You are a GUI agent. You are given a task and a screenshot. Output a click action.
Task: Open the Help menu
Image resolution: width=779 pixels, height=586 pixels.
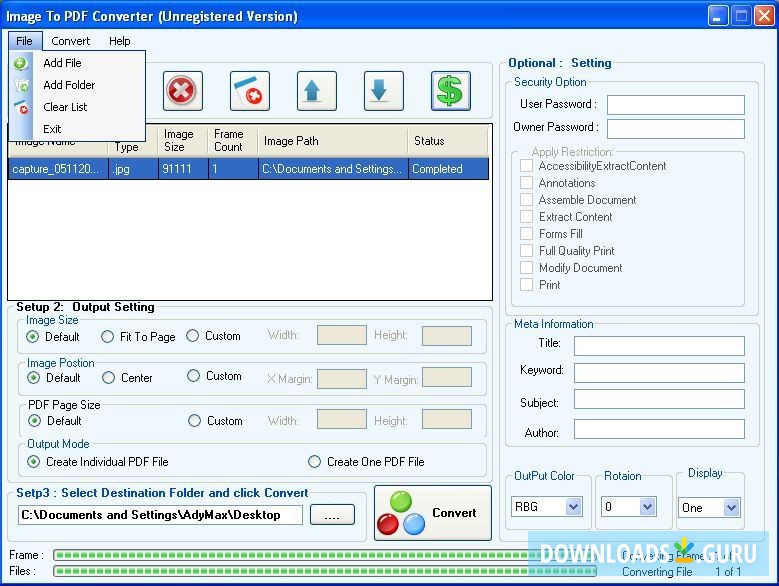120,41
